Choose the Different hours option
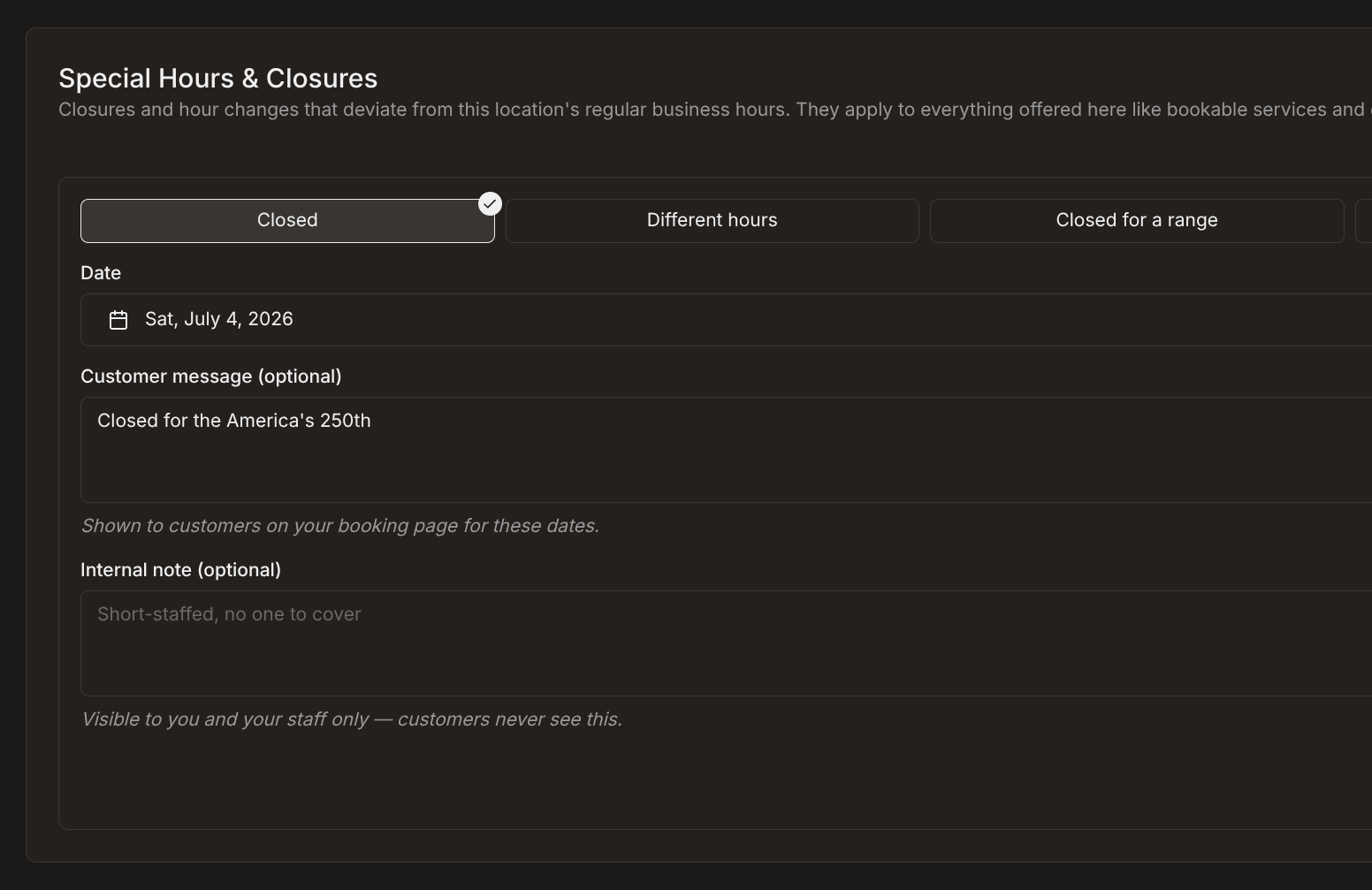Image resolution: width=1372 pixels, height=890 pixels. click(x=712, y=221)
